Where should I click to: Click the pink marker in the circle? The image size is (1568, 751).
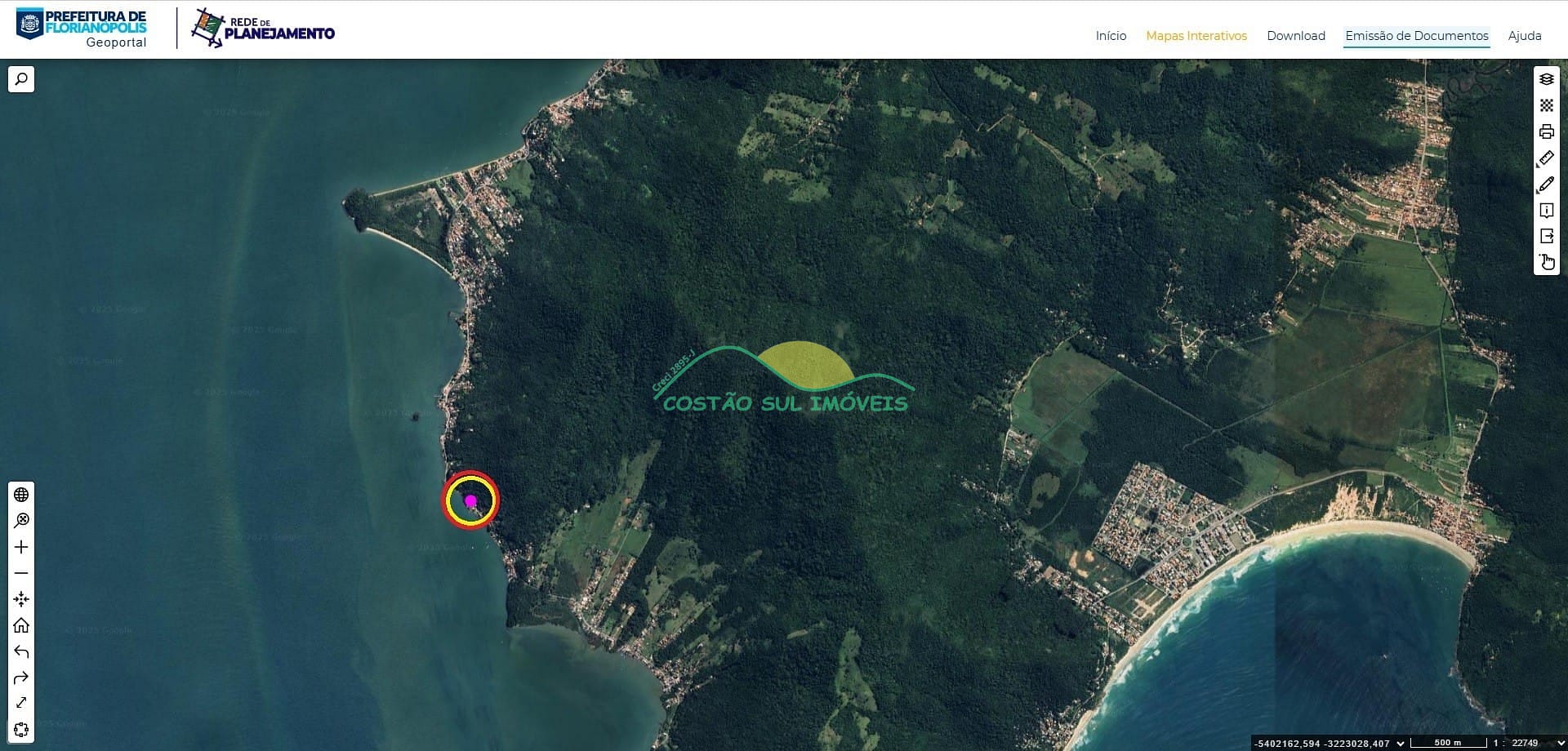point(470,500)
